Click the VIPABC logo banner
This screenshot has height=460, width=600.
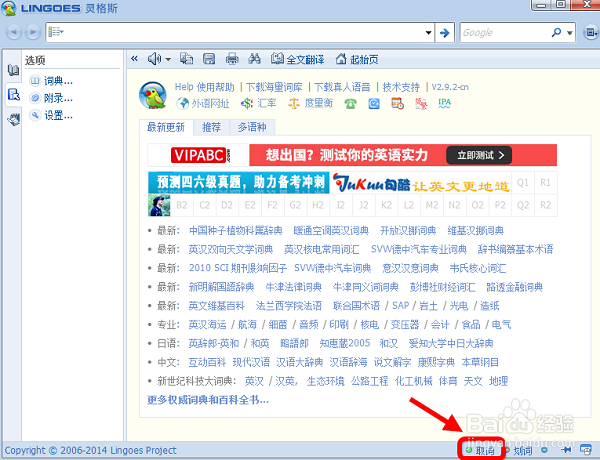(199, 155)
